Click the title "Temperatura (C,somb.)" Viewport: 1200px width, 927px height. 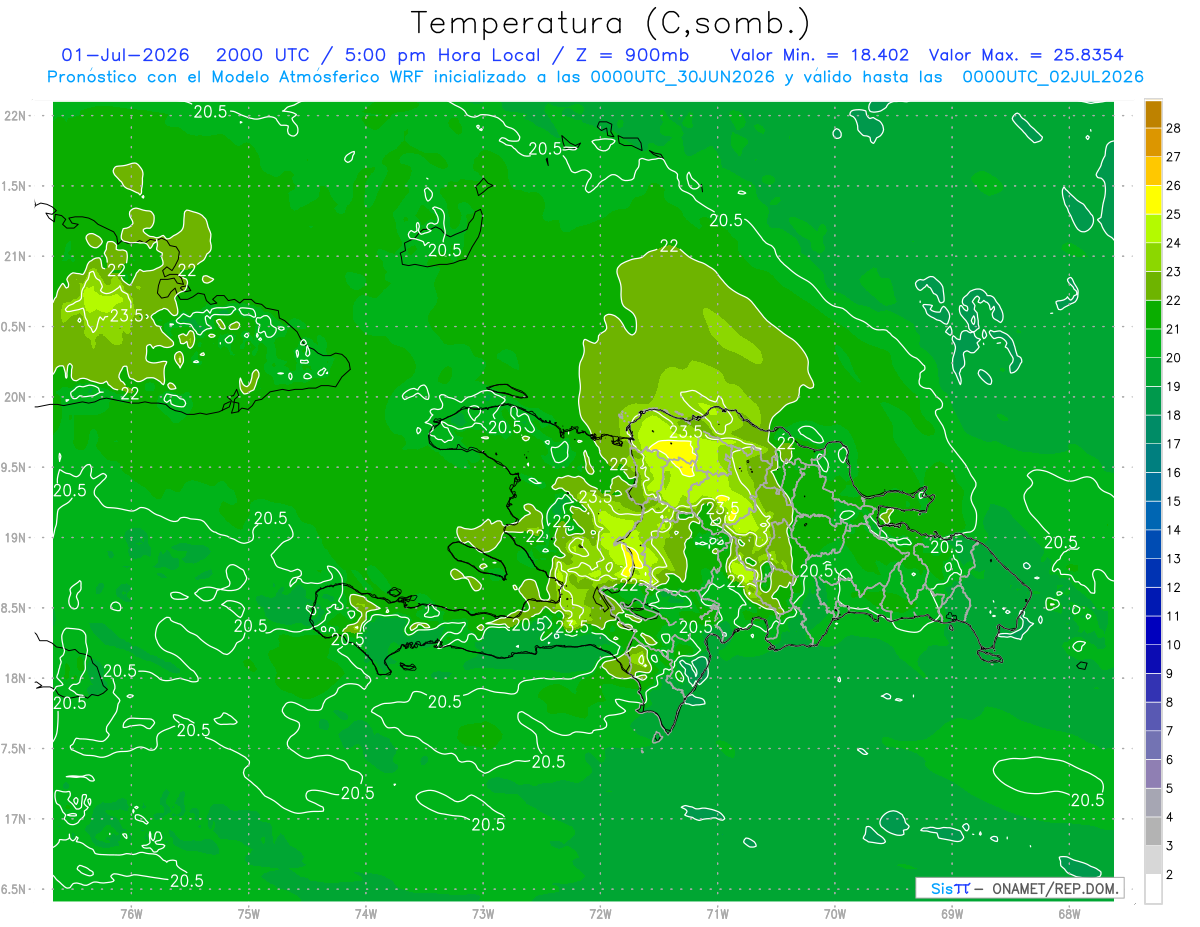[611, 23]
